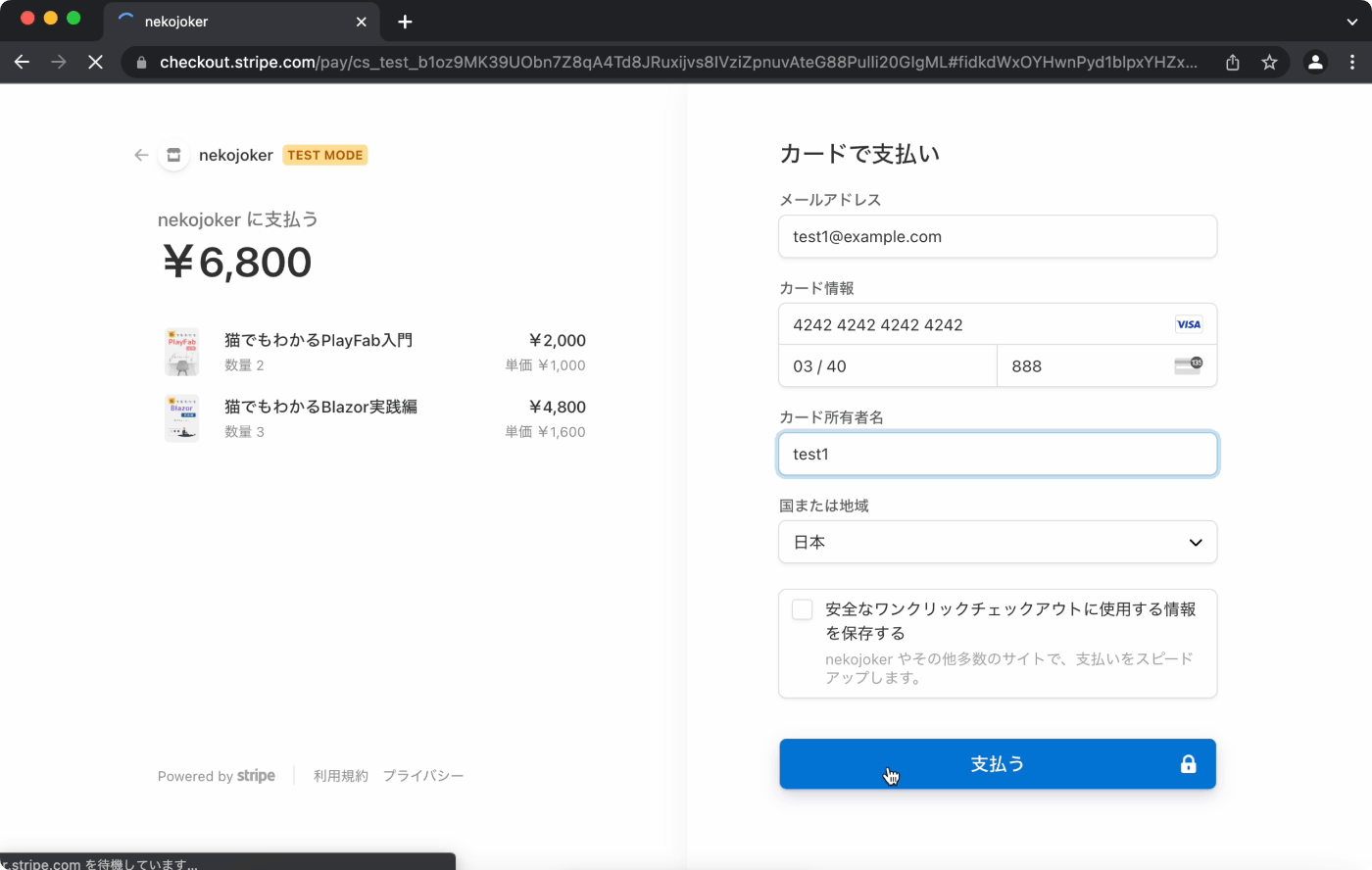Open the プライバシー privacy link
The height and width of the screenshot is (870, 1372).
click(423, 776)
